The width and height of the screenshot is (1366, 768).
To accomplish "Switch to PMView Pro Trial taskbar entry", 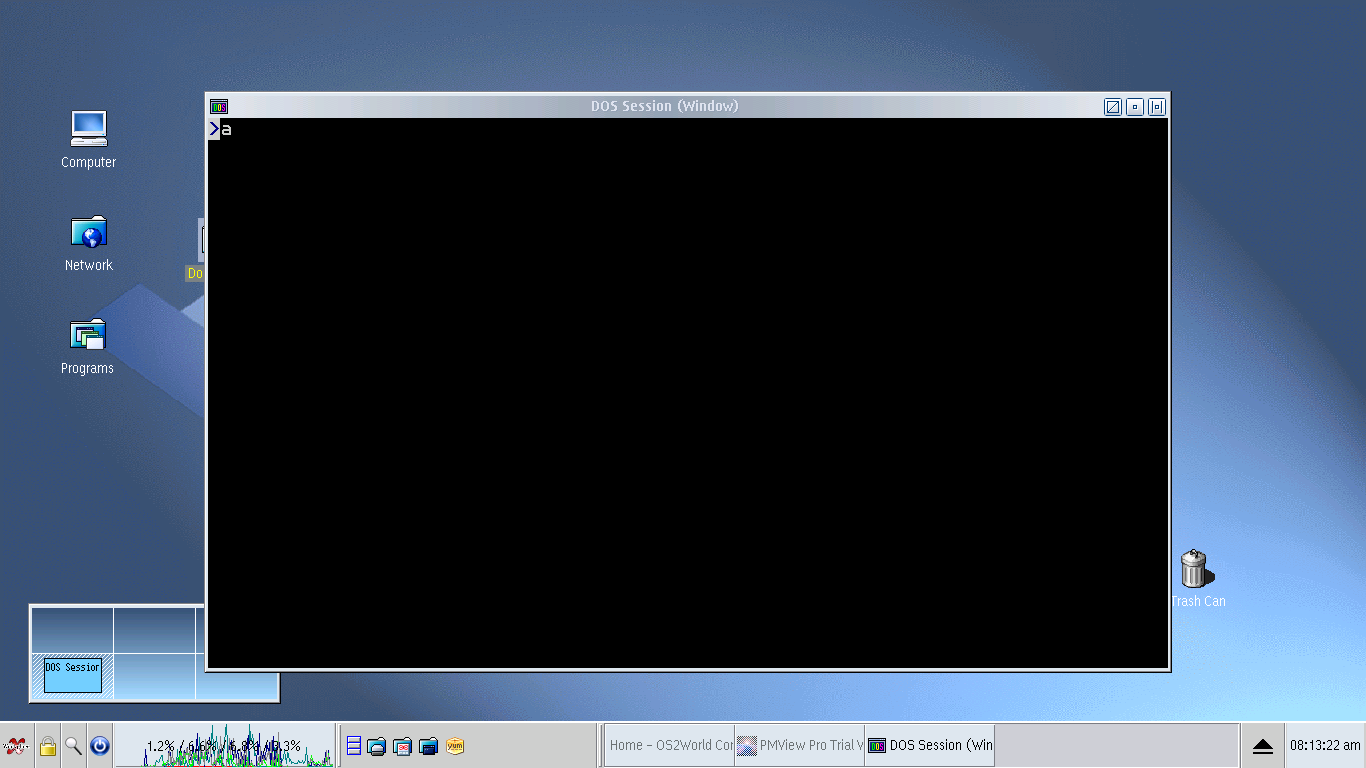I will point(800,746).
